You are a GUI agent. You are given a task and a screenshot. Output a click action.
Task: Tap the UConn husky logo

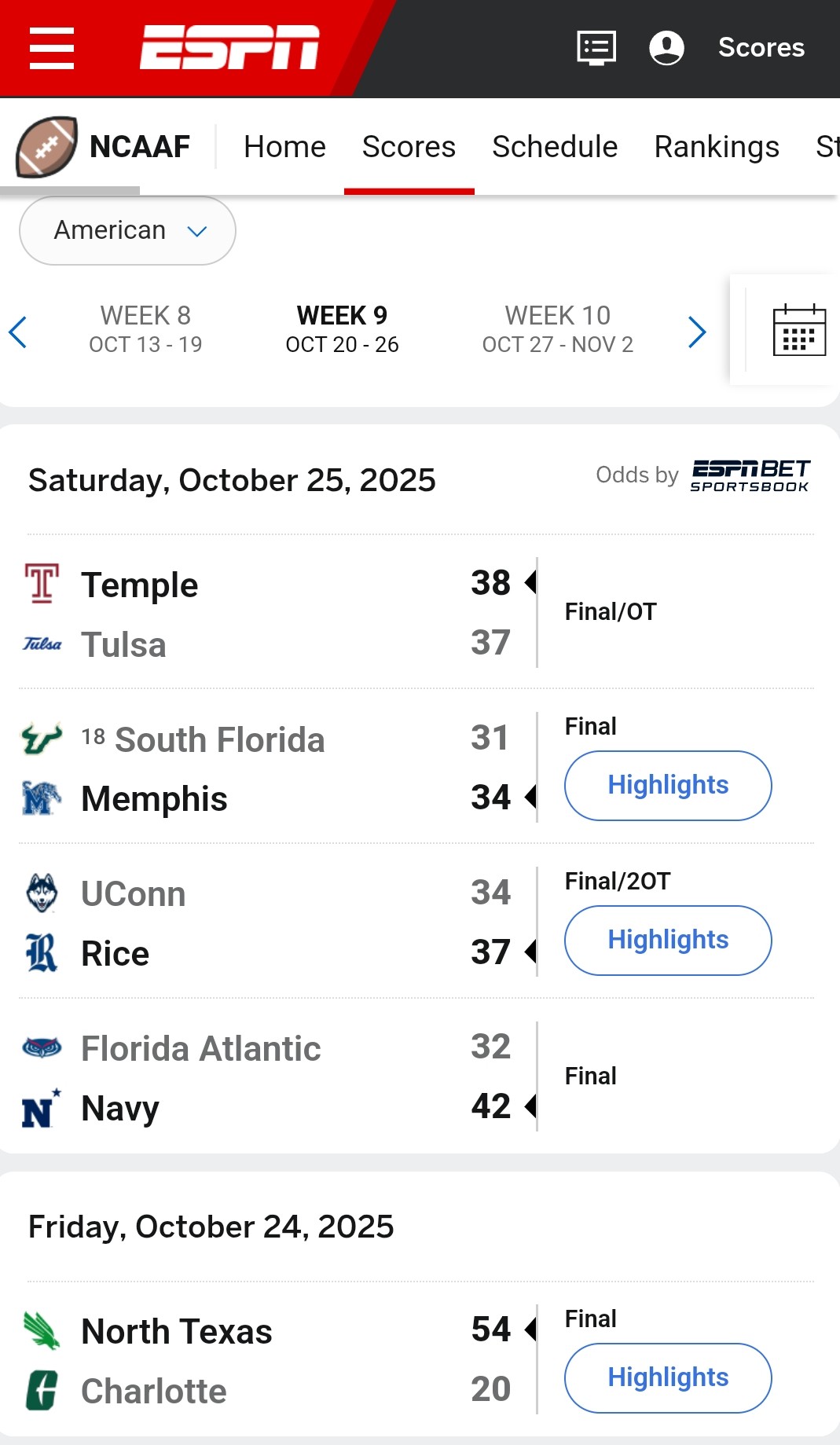tap(42, 893)
